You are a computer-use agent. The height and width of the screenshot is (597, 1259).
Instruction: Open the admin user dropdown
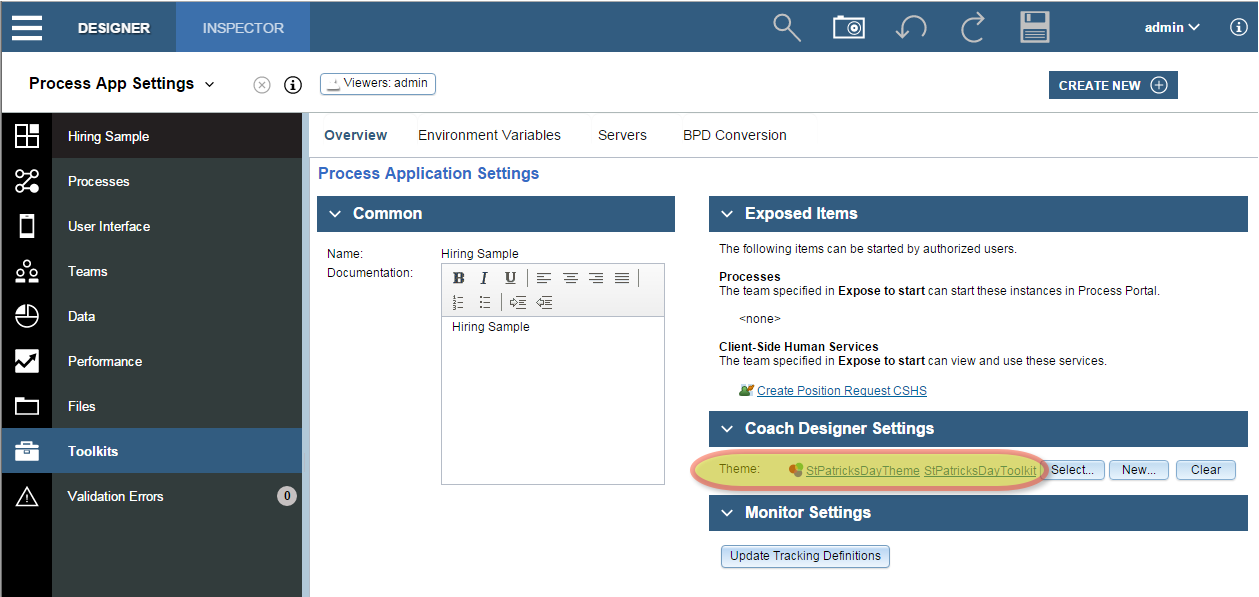click(1171, 27)
